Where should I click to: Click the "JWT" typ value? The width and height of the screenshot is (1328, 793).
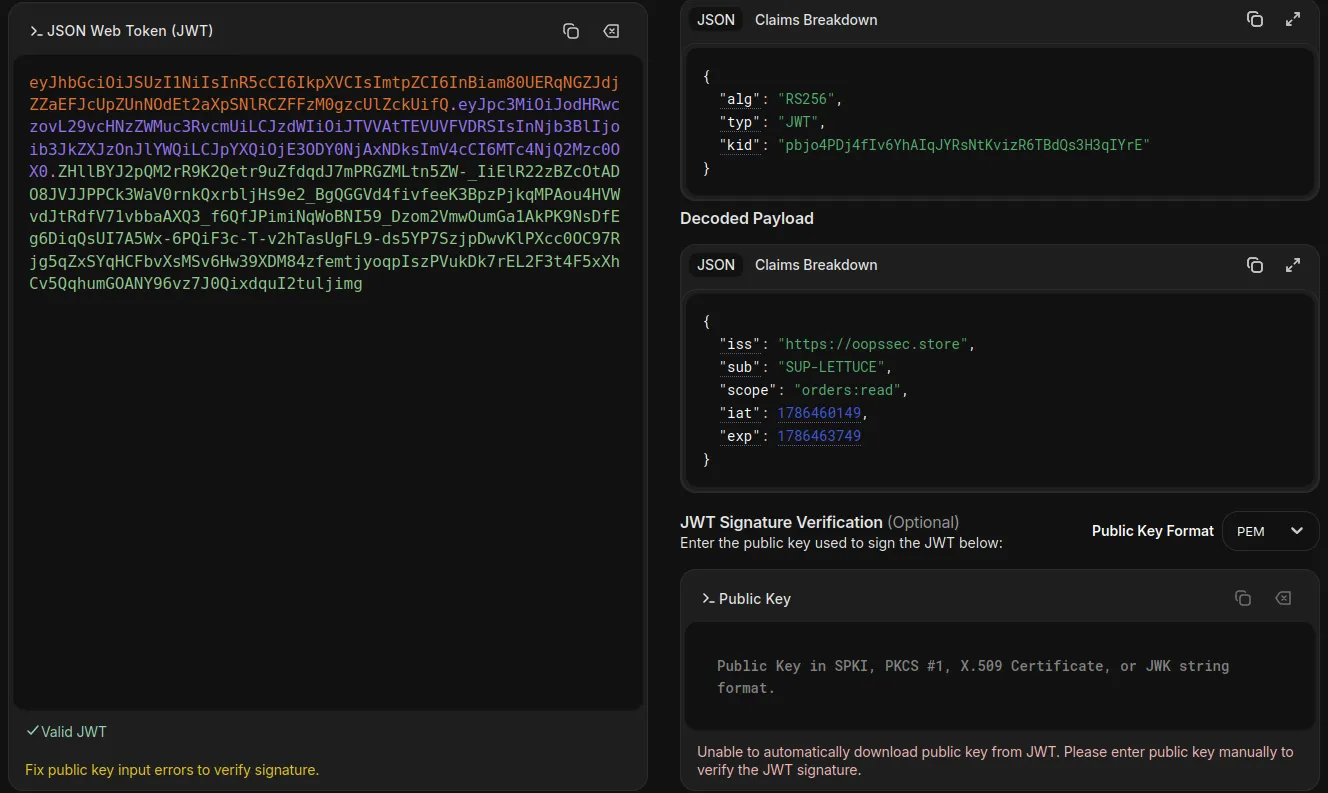tap(798, 122)
